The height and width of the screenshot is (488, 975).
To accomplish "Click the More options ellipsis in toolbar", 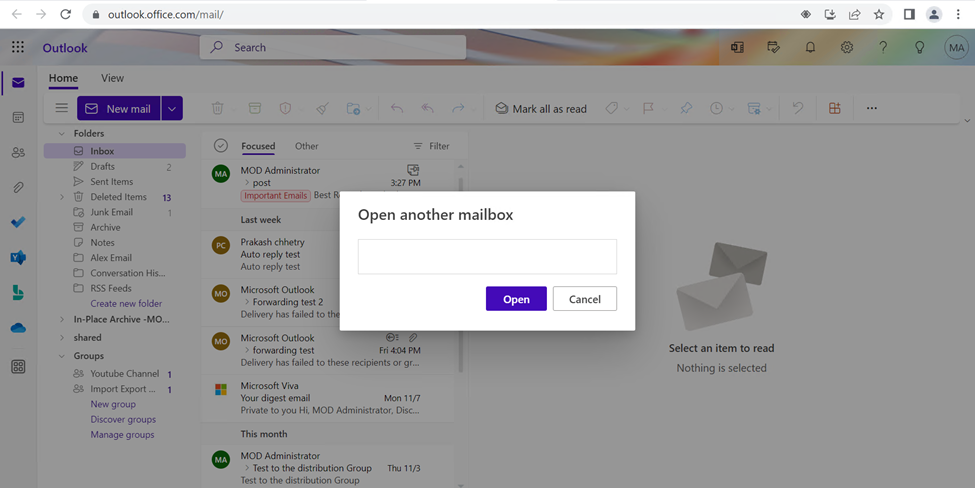I will pos(872,108).
